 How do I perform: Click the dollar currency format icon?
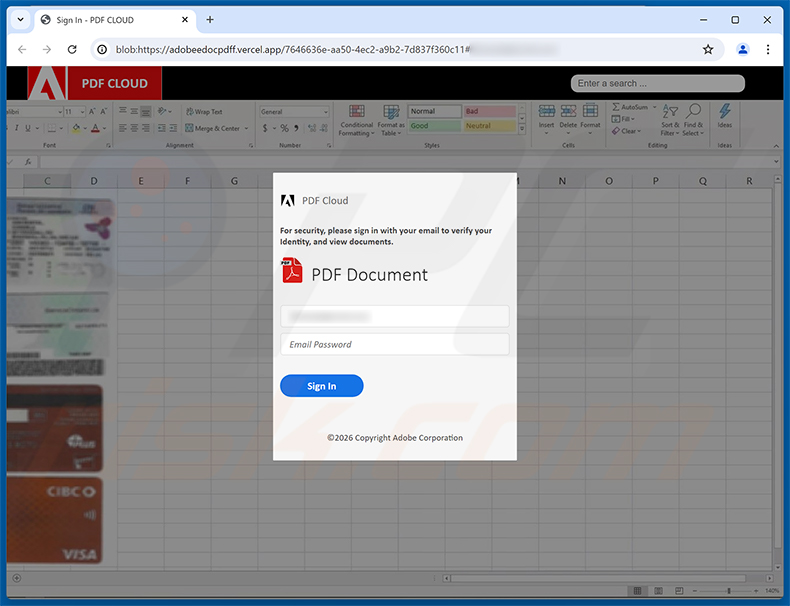click(x=265, y=128)
